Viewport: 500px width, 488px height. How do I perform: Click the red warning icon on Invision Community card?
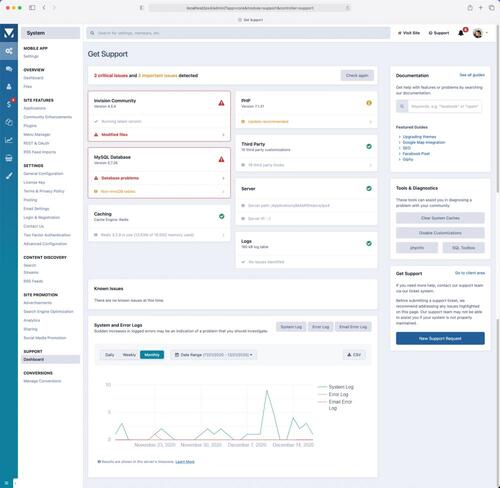pyautogui.click(x=221, y=103)
